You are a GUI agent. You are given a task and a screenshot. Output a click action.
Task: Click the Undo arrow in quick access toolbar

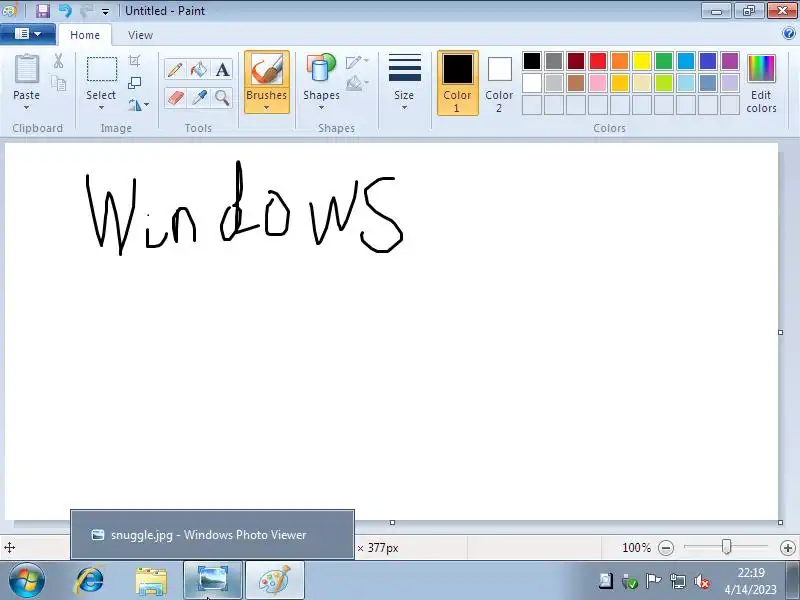(x=65, y=11)
